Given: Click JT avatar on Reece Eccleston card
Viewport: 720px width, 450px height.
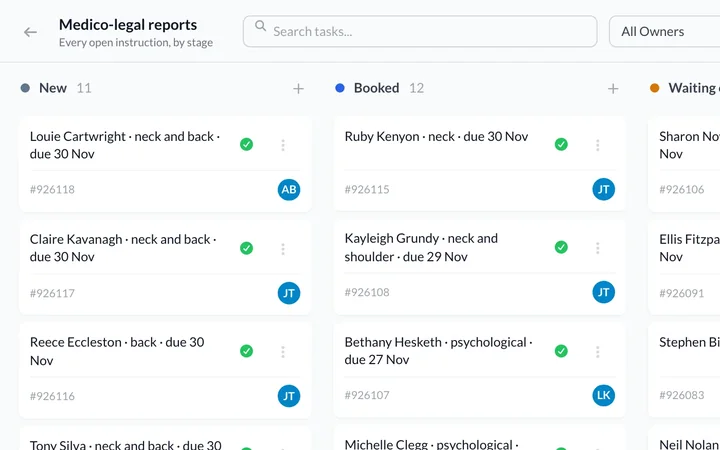Looking at the screenshot, I should 289,396.
